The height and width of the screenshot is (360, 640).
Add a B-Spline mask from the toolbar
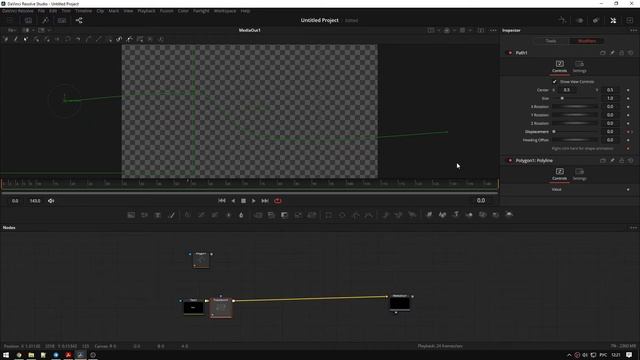coord(369,215)
